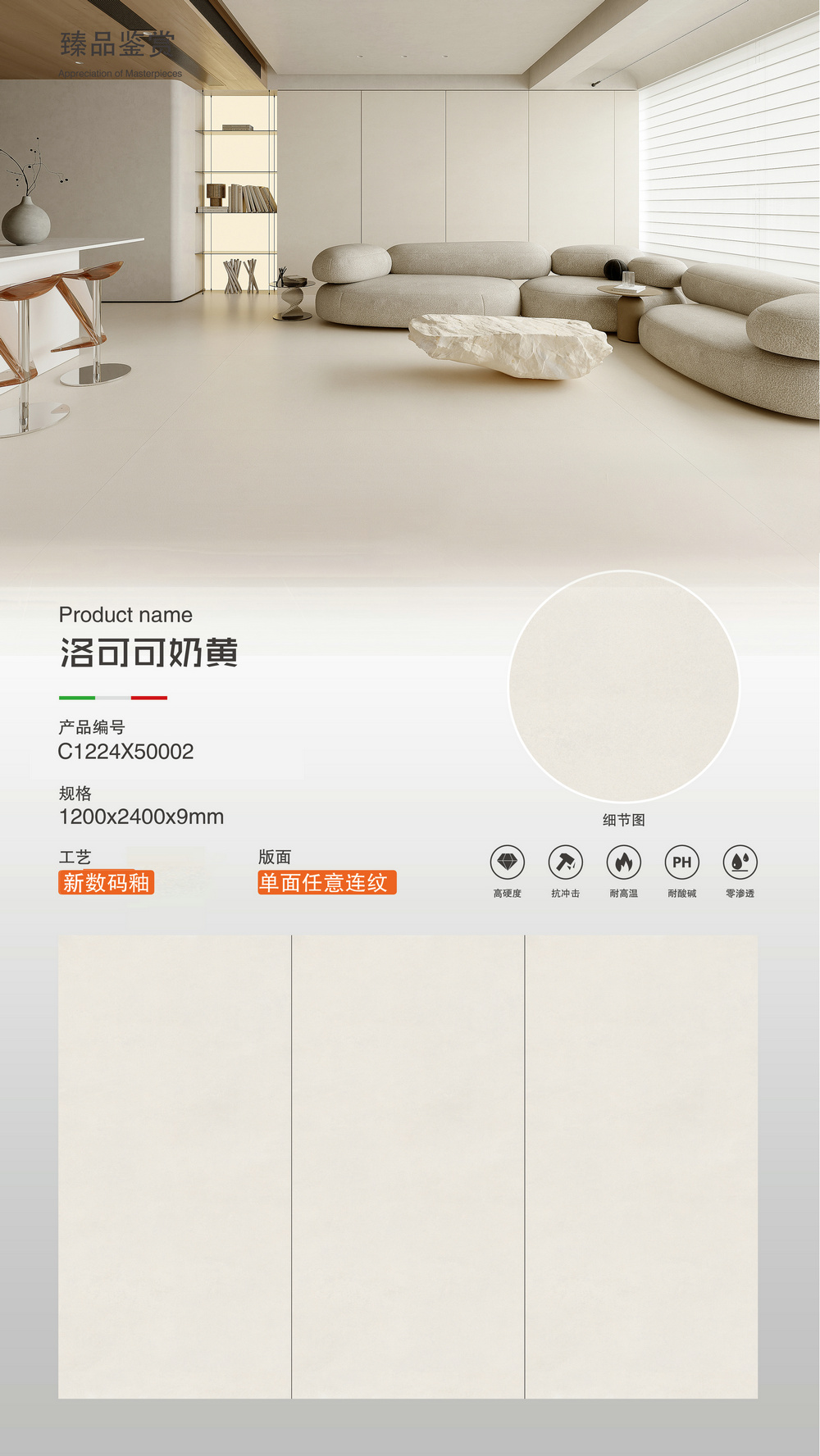The height and width of the screenshot is (1456, 820).
Task: Click the diamond high-hardness icon
Action: coord(508,862)
